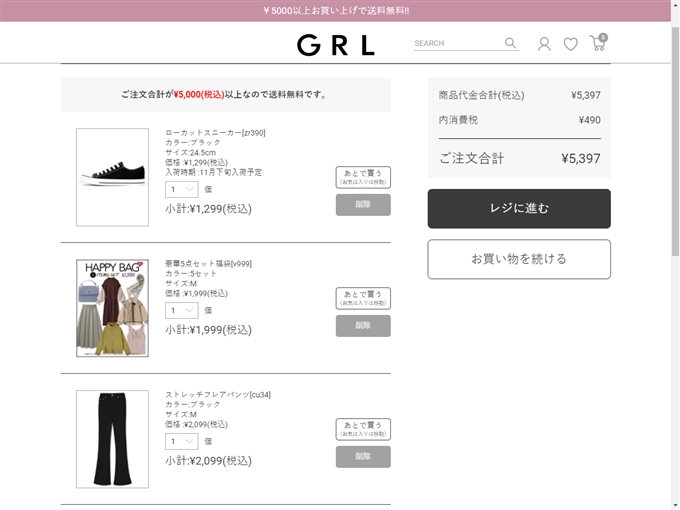Open quantity dropdown for low-cut sneaker
Viewport: 680px width, 510px height.
182,190
